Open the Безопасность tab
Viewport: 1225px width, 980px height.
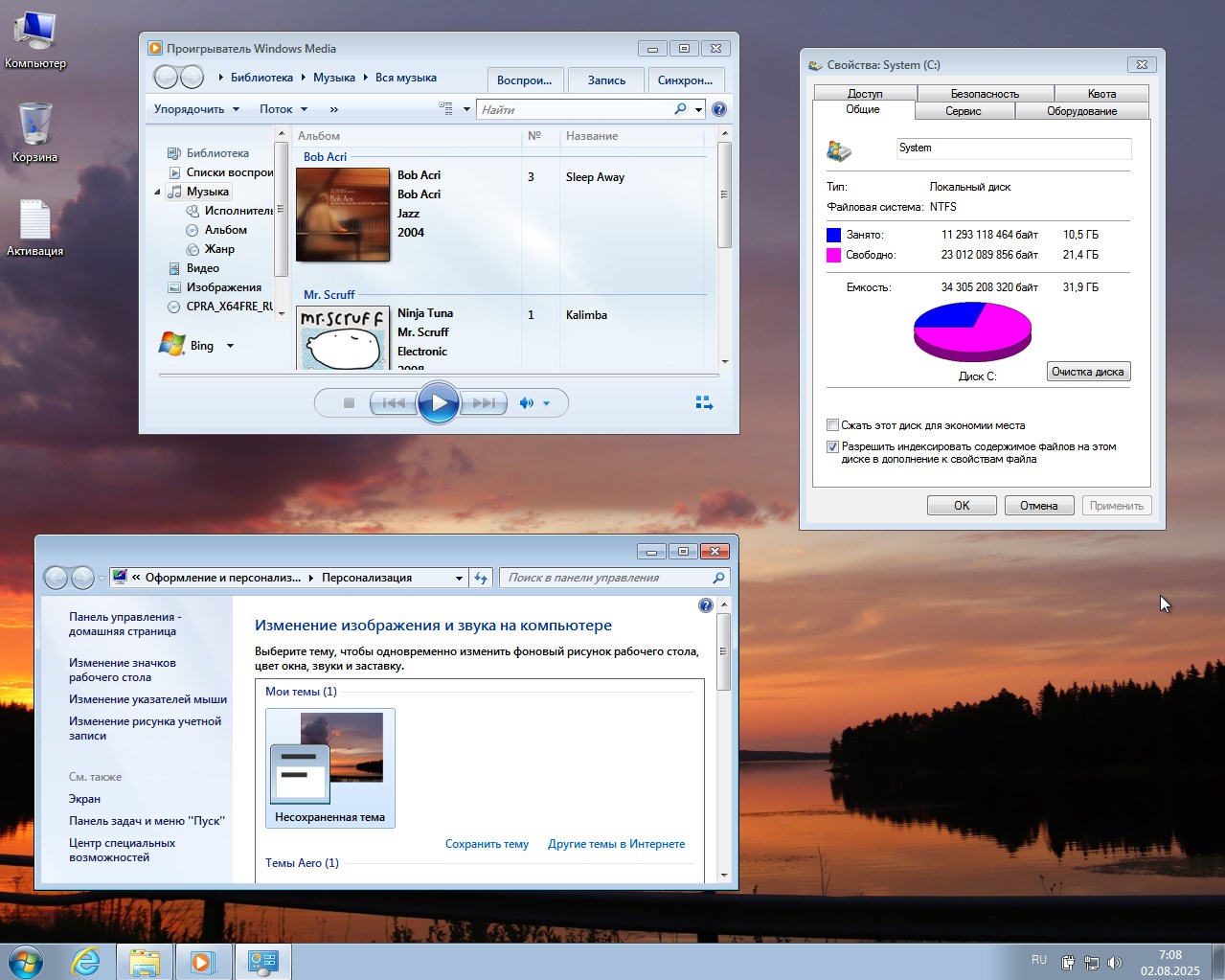pyautogui.click(x=985, y=93)
